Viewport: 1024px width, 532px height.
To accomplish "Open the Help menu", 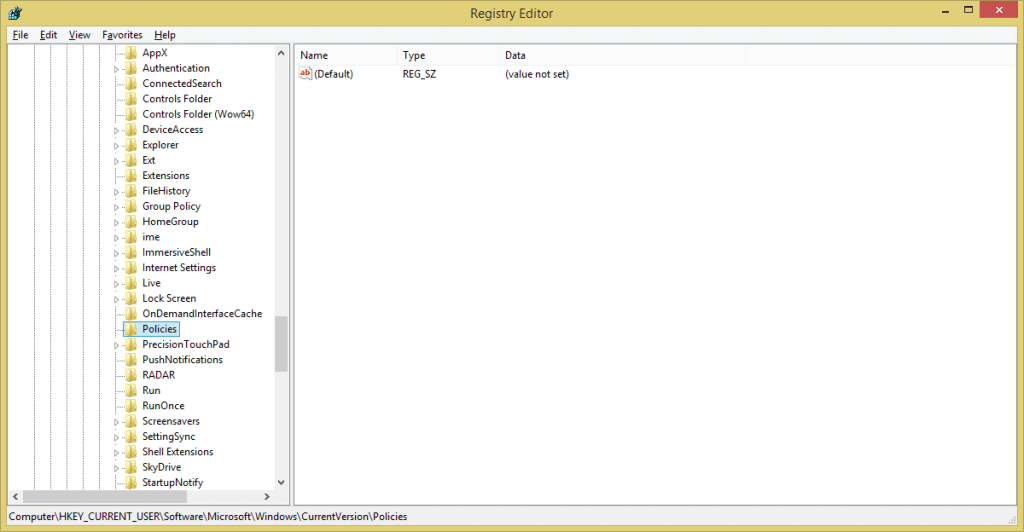I will (x=165, y=35).
